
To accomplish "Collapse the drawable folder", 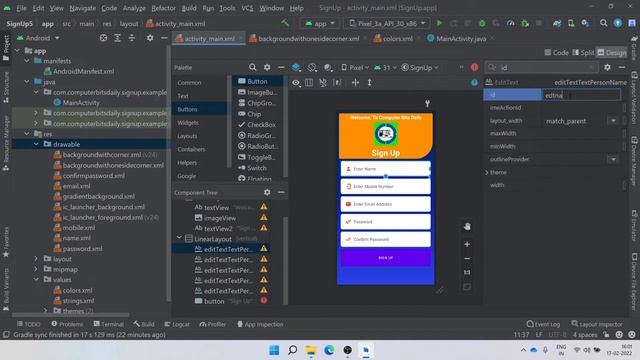I will point(36,144).
